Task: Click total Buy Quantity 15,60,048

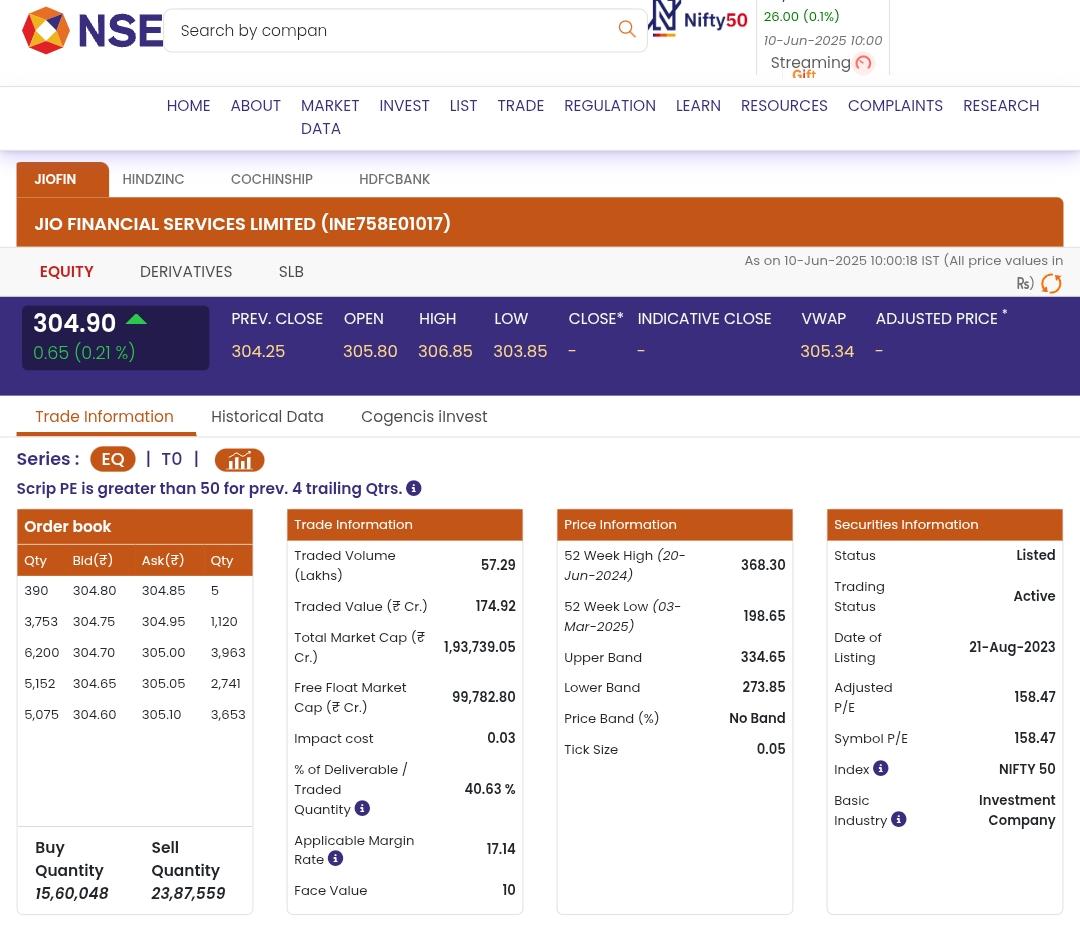Action: tap(72, 893)
